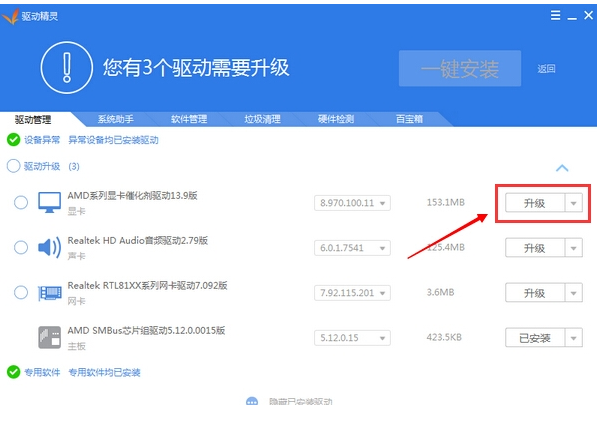Select the Realtek HD Audio driver radio button
The width and height of the screenshot is (600, 434).
point(21,248)
